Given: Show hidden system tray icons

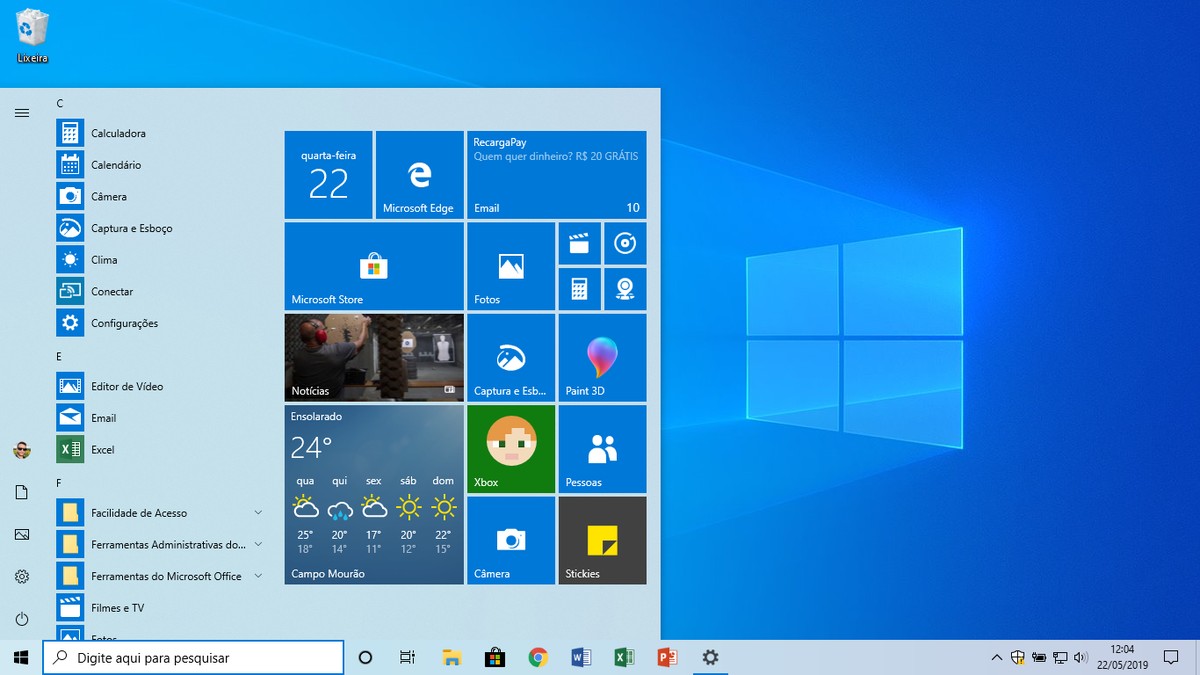Looking at the screenshot, I should (x=996, y=657).
